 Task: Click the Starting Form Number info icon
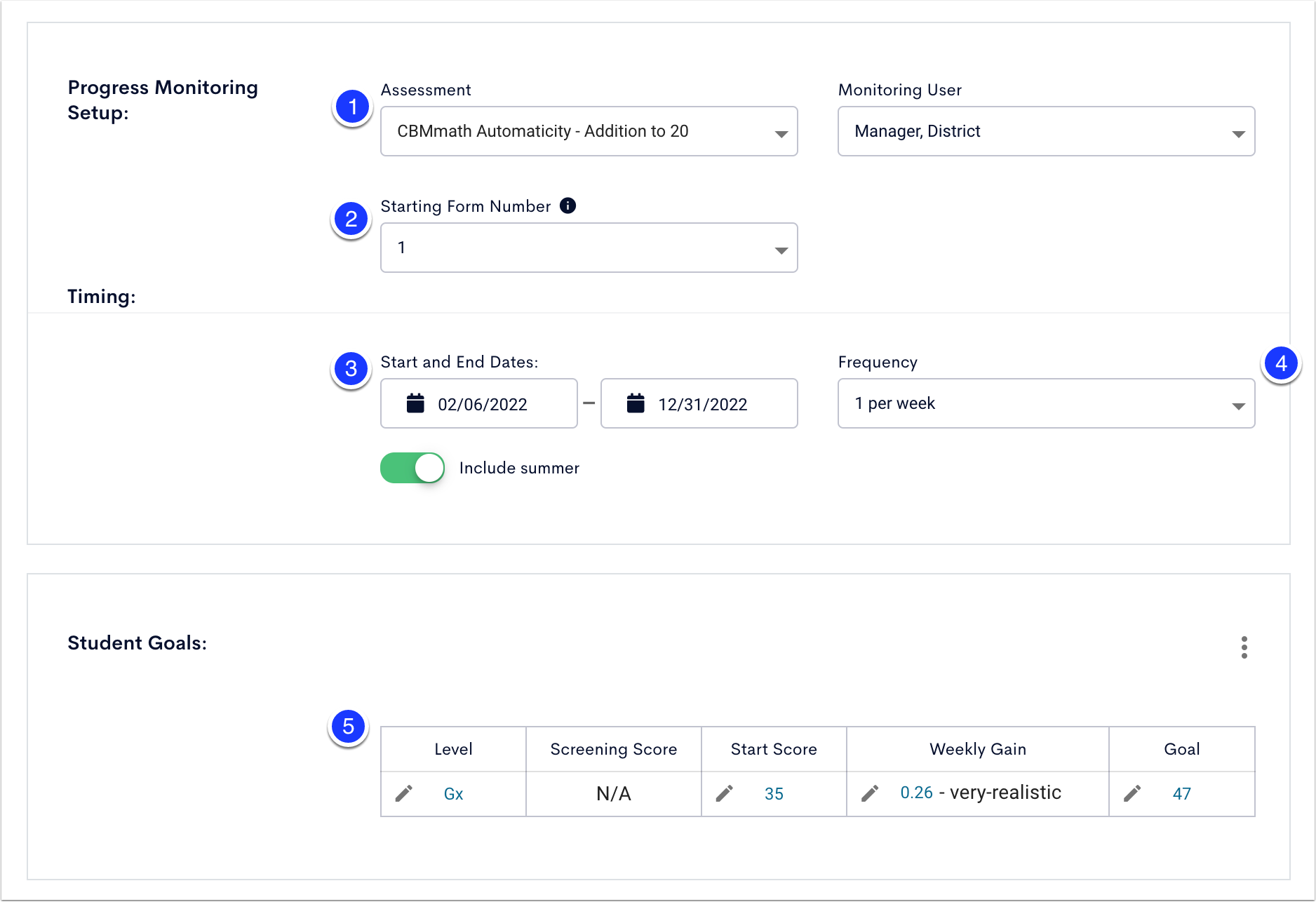point(568,206)
